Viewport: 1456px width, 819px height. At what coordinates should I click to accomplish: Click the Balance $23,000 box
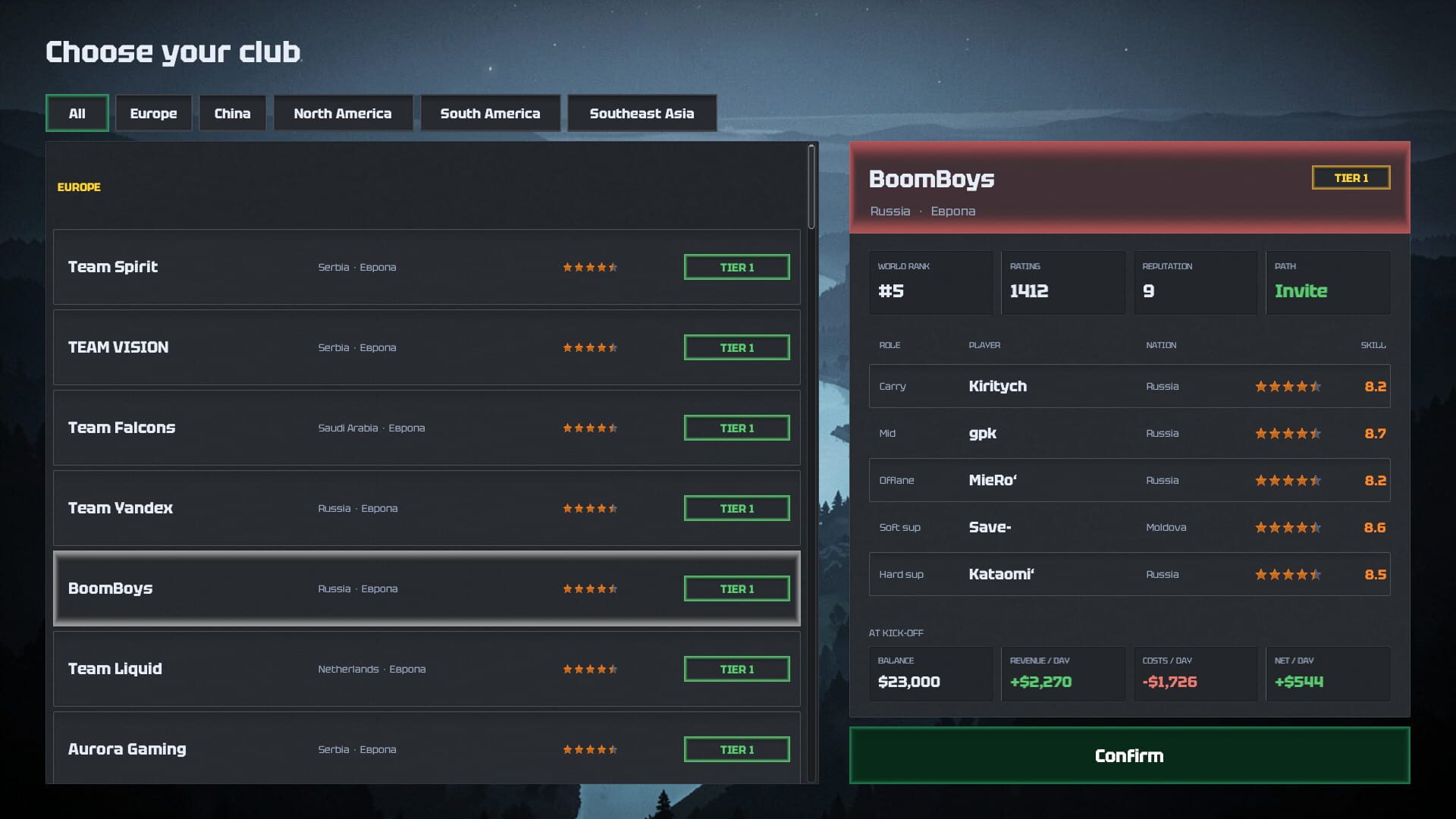930,673
